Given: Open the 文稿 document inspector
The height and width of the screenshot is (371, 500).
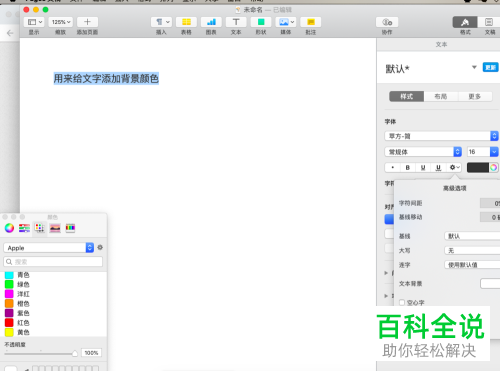Looking at the screenshot, I should coord(489,22).
